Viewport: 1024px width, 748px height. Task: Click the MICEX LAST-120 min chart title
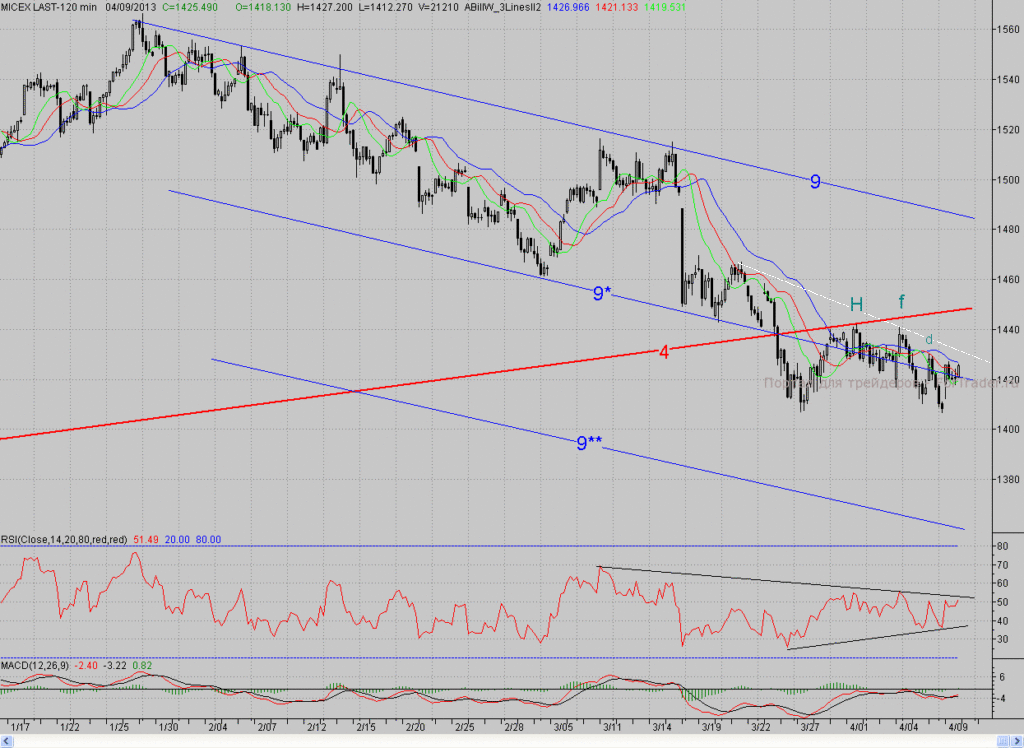(x=48, y=7)
